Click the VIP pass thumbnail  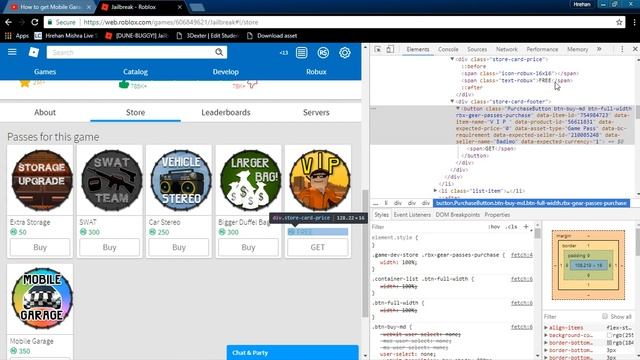[x=319, y=180]
